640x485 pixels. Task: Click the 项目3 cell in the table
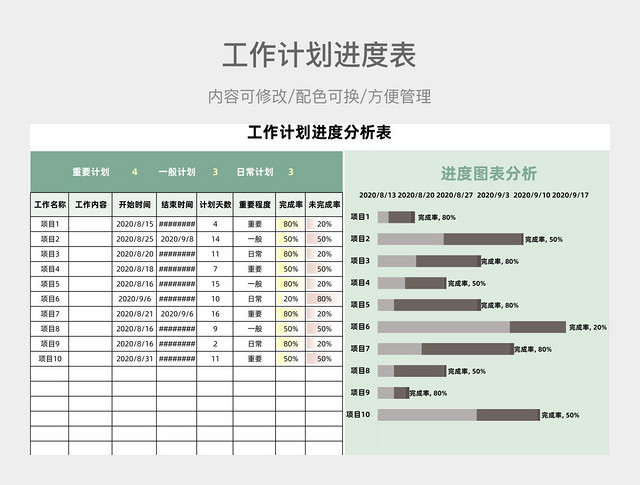(x=50, y=254)
